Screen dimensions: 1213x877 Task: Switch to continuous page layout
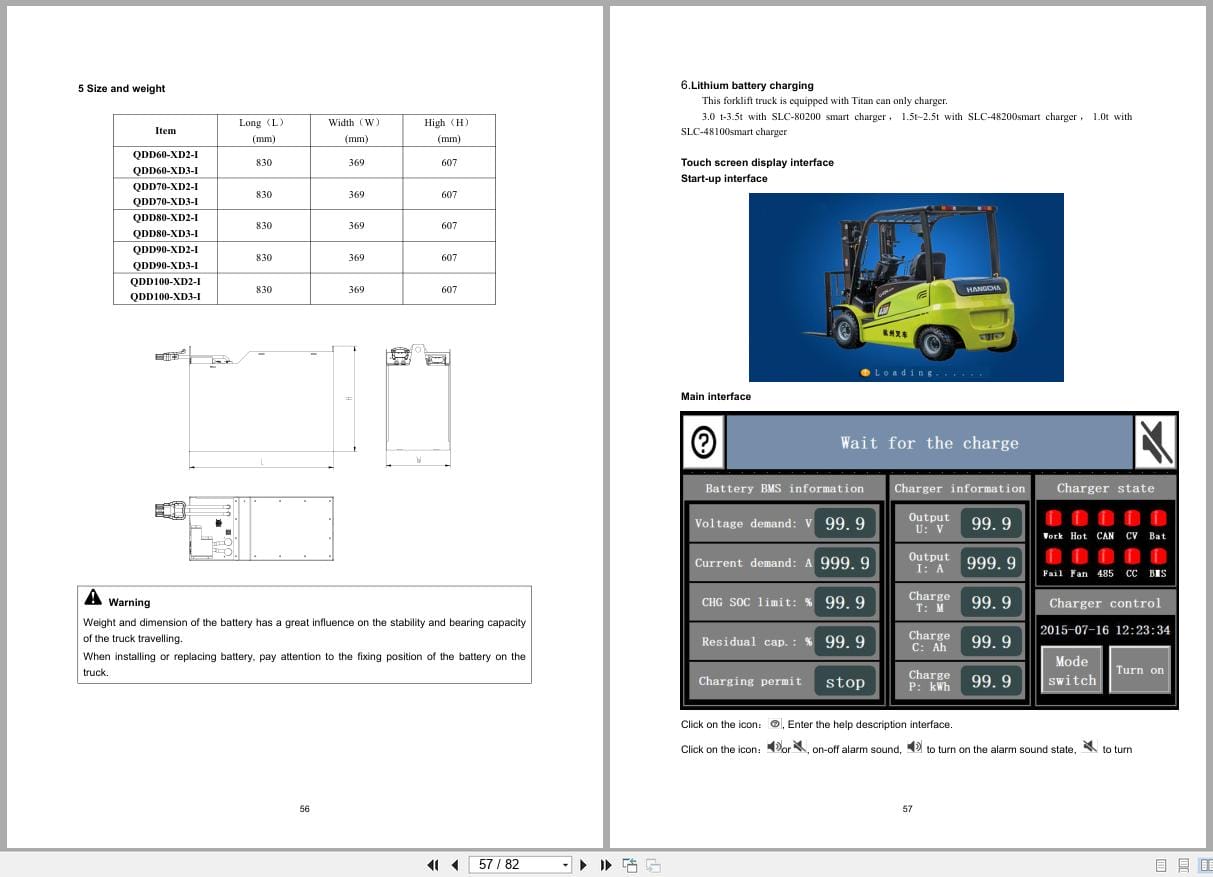(x=1183, y=865)
